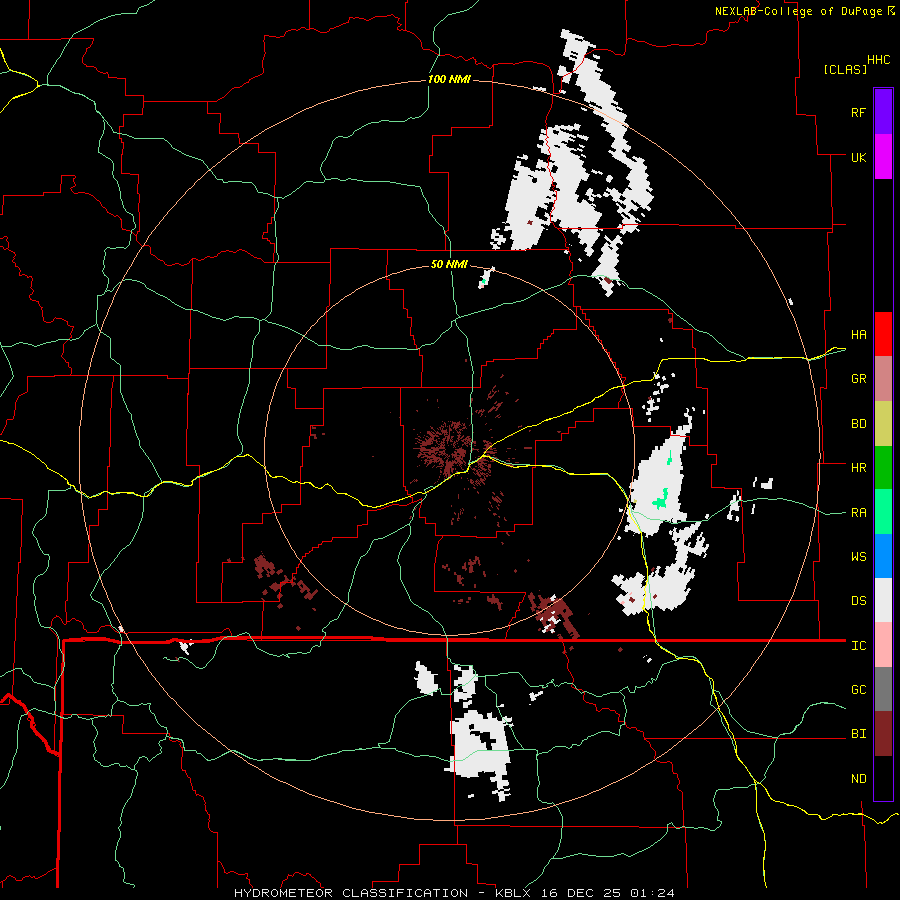Click the UK magenta legend swatch
The height and width of the screenshot is (900, 900).
pos(883,157)
